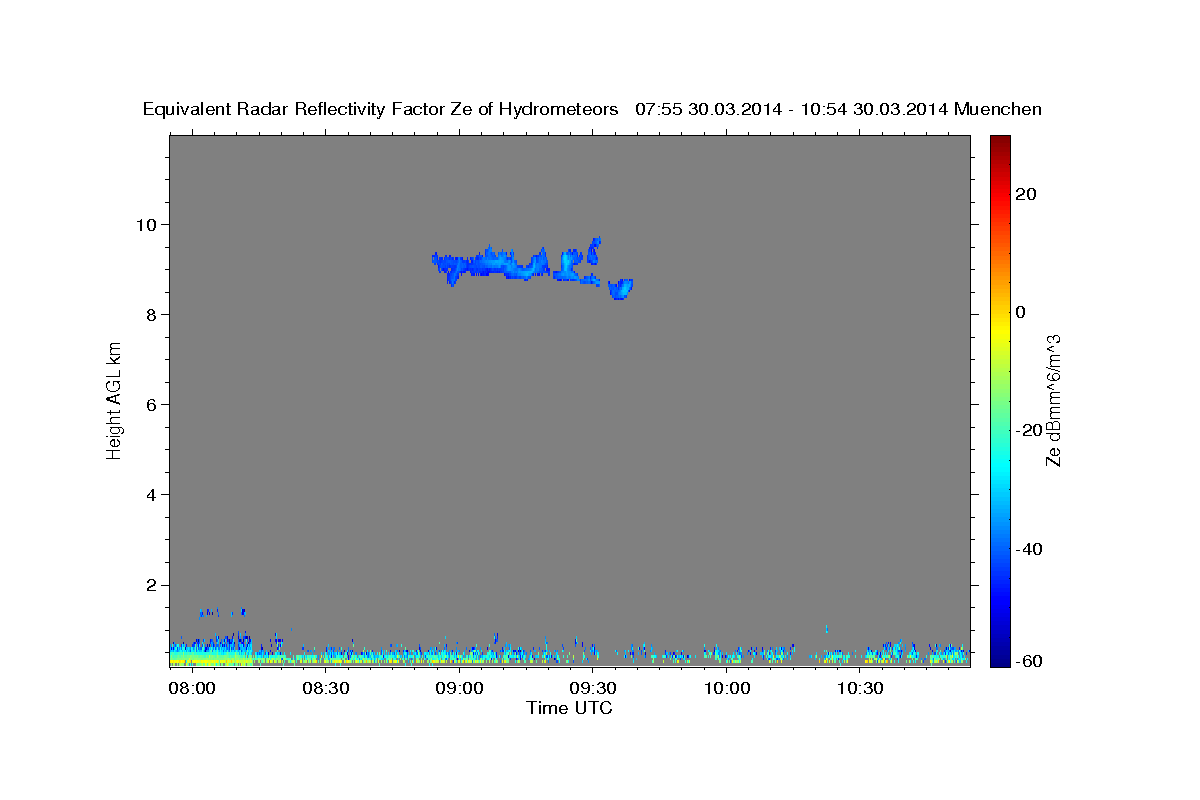Click the 'Height AGL km' axis label
The width and height of the screenshot is (1200, 800).
115,400
